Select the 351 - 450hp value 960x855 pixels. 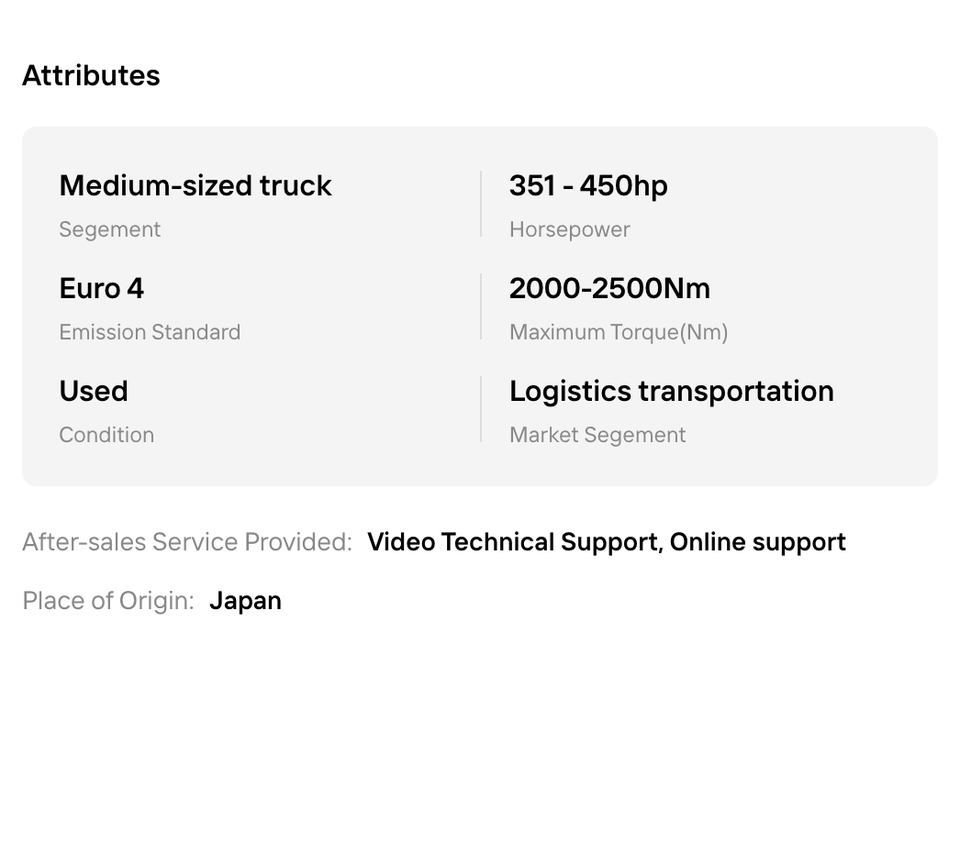588,186
